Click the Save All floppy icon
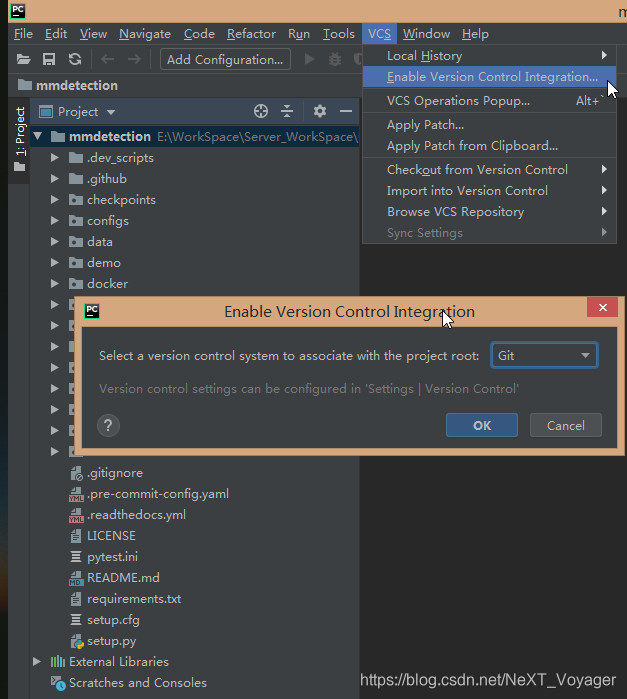 49,59
